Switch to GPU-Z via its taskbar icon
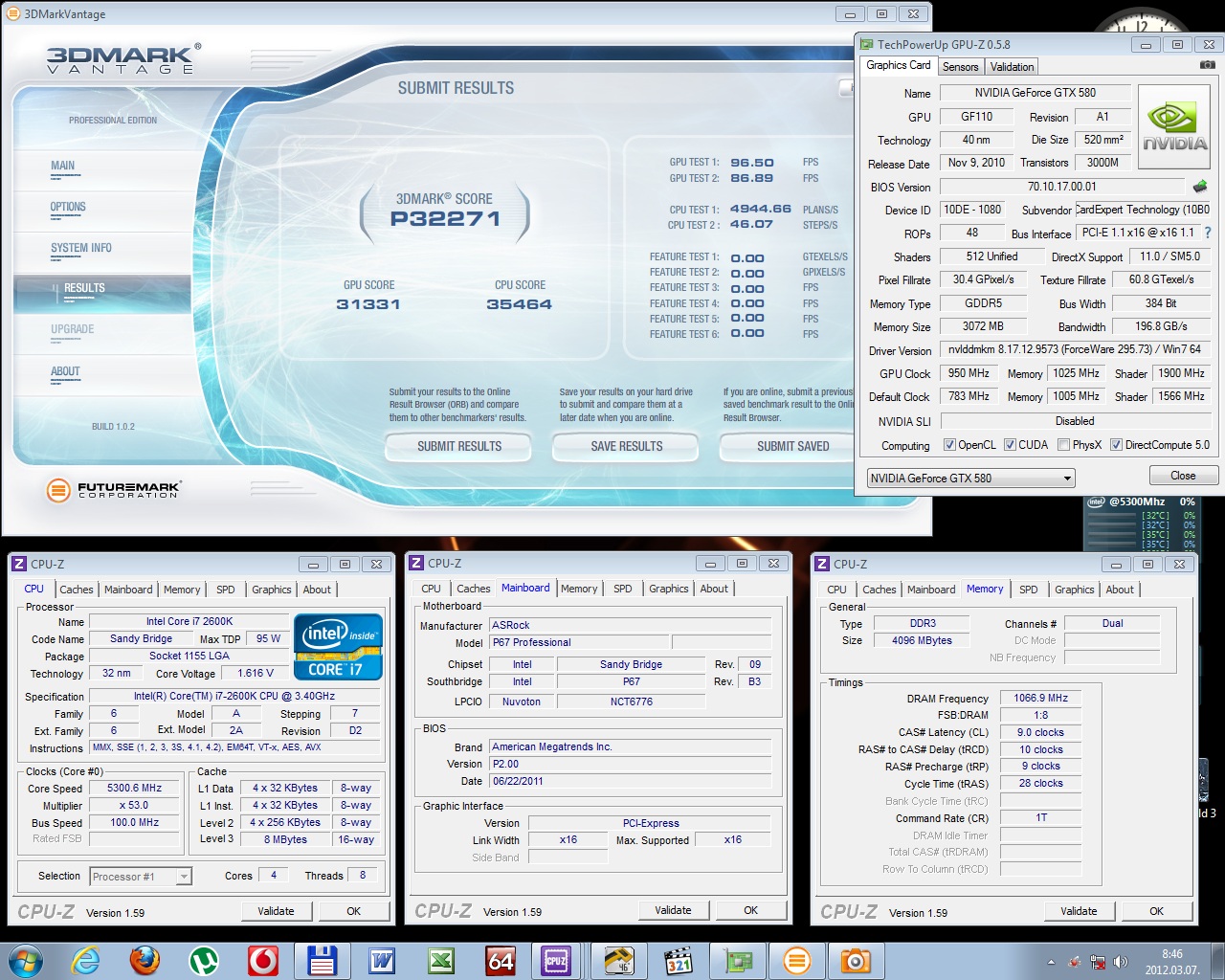Screen dimensions: 1225x980 (x=737, y=960)
